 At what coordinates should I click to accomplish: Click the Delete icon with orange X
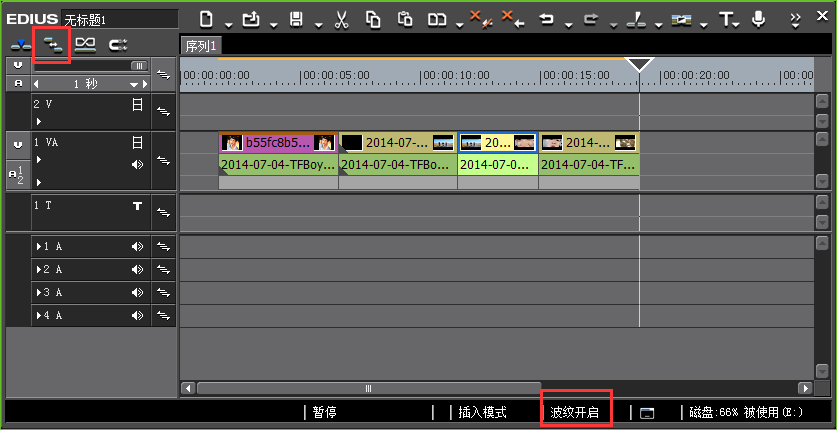click(x=481, y=20)
